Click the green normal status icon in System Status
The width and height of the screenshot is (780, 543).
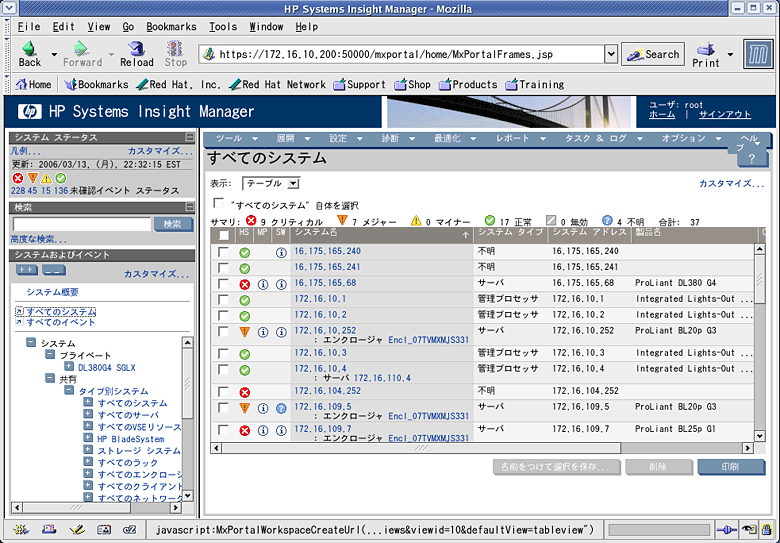pyautogui.click(x=61, y=178)
